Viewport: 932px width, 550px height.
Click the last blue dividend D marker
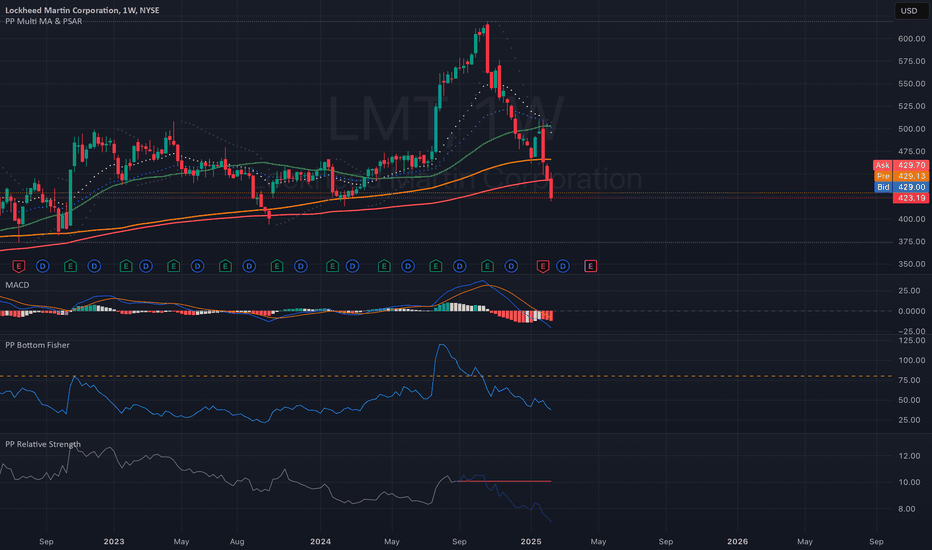563,266
